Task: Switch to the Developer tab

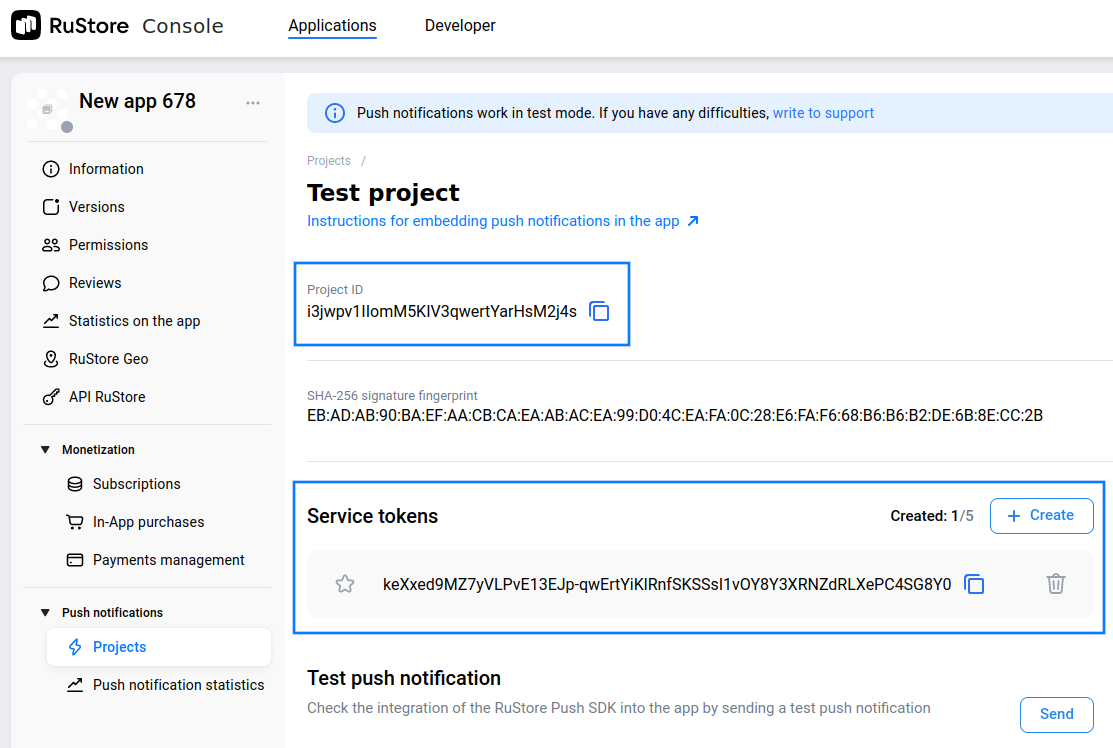Action: tap(460, 26)
